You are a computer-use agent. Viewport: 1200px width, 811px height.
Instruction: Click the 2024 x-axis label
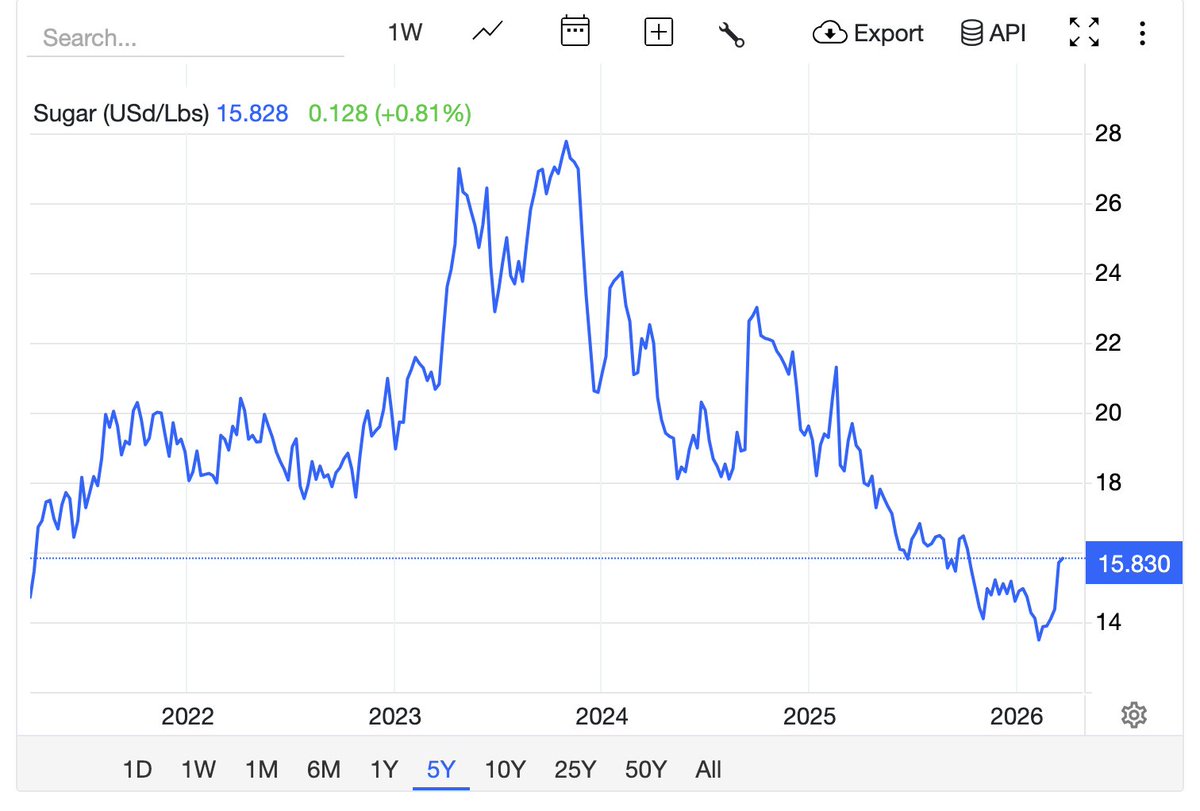pyautogui.click(x=602, y=716)
